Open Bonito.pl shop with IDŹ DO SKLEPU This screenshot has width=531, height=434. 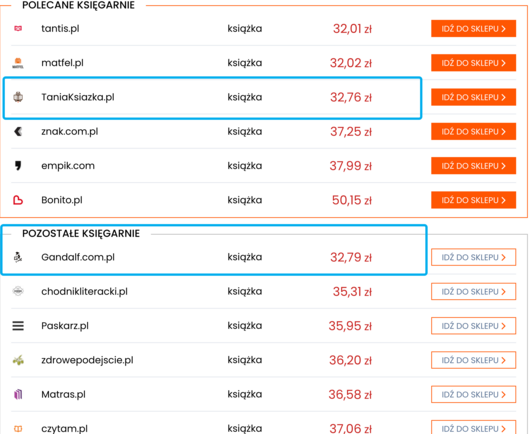tap(473, 200)
